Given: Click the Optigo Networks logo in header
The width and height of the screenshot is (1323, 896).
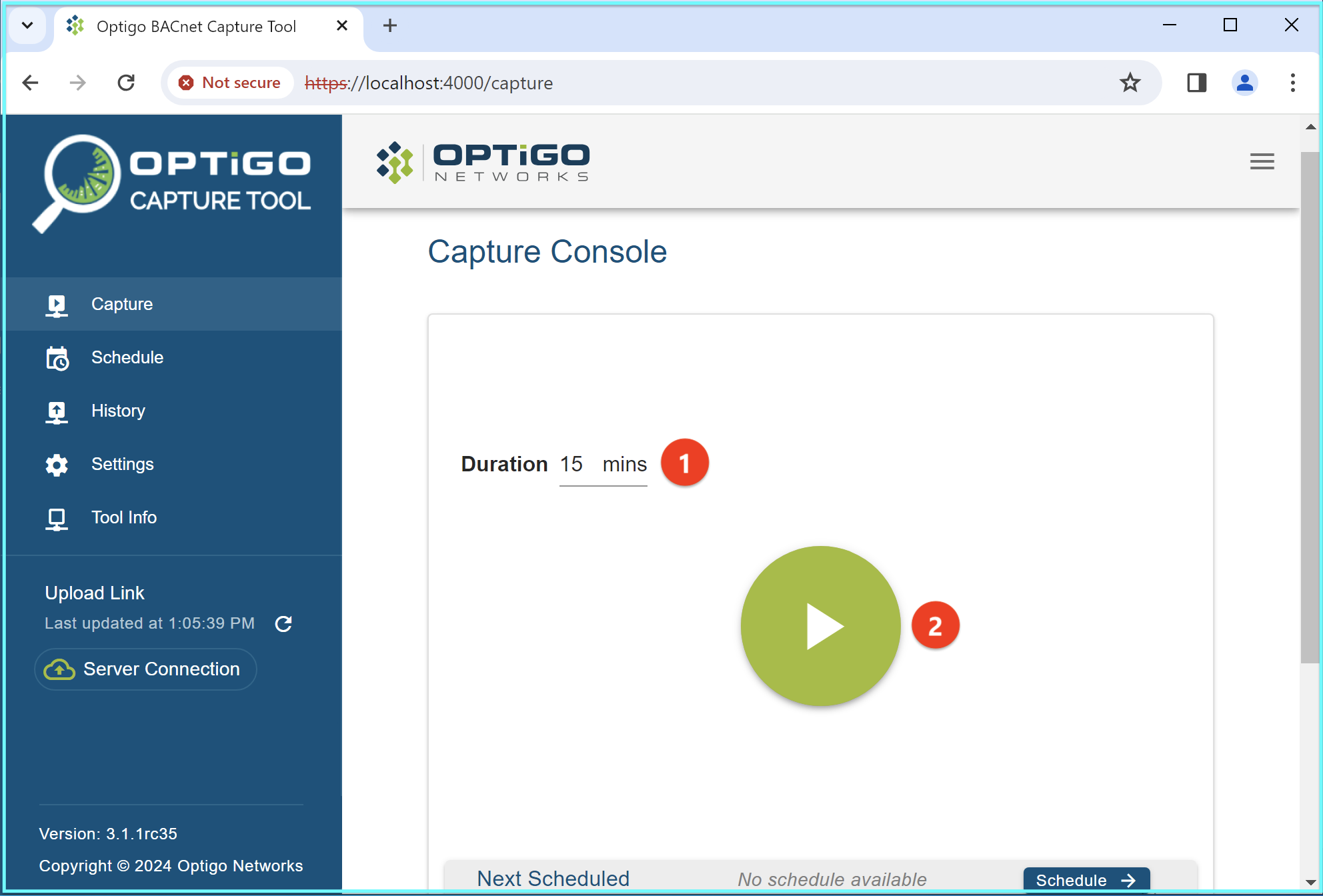Looking at the screenshot, I should coord(483,162).
